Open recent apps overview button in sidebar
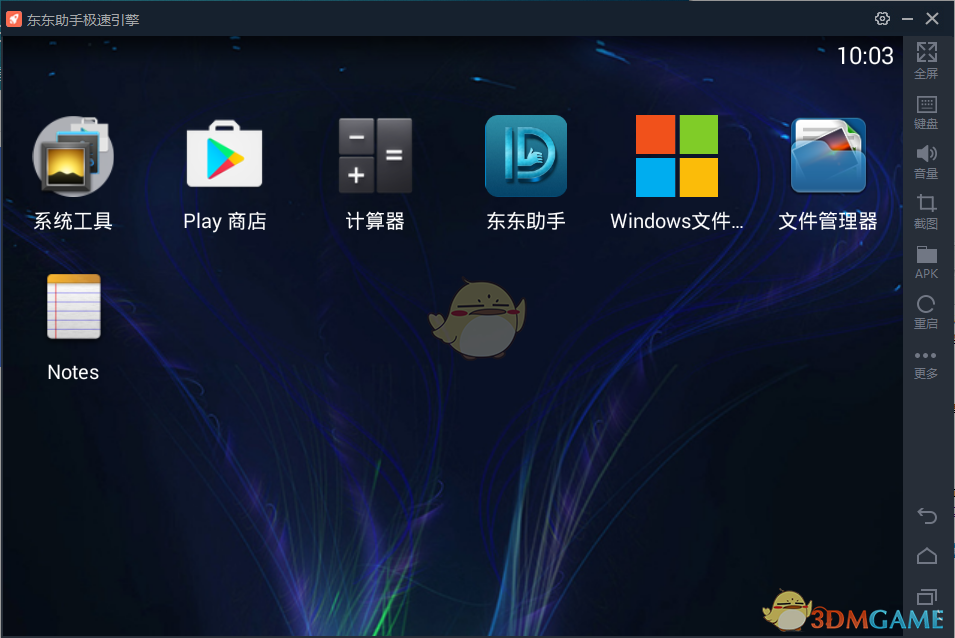955x638 pixels. tap(927, 597)
